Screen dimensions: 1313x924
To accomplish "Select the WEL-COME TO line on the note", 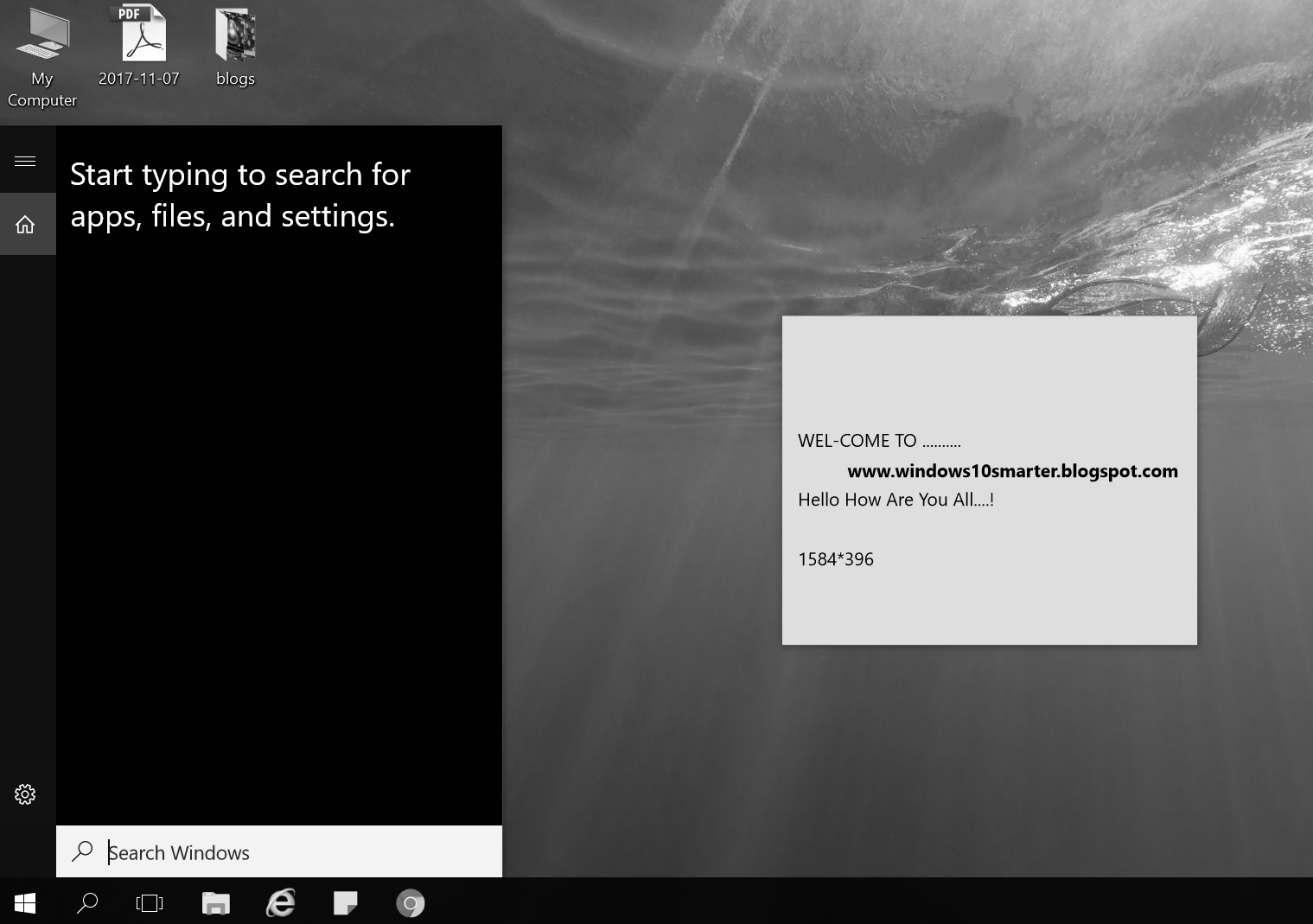I will (879, 441).
